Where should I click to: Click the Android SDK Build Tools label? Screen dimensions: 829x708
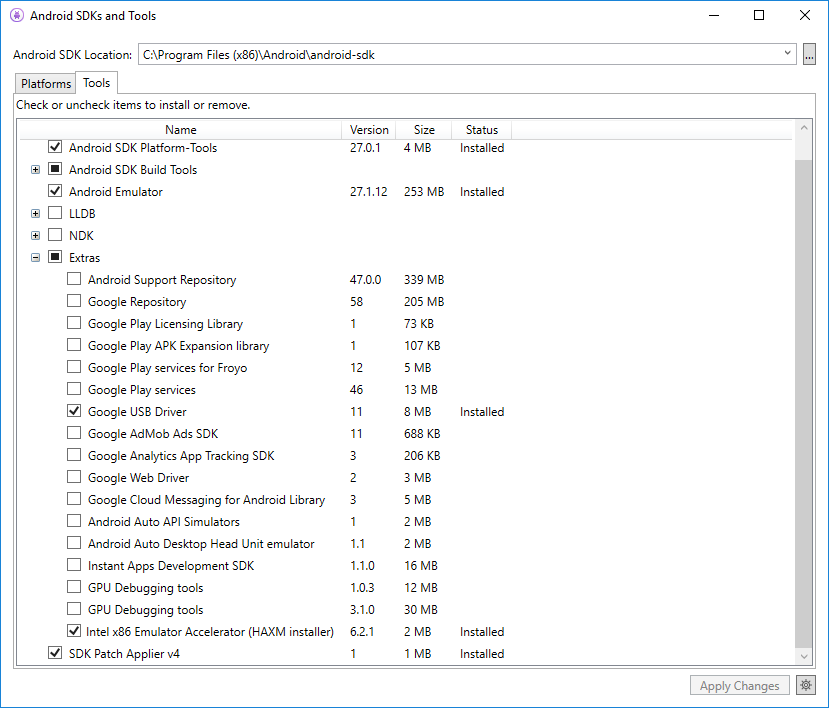coord(133,170)
